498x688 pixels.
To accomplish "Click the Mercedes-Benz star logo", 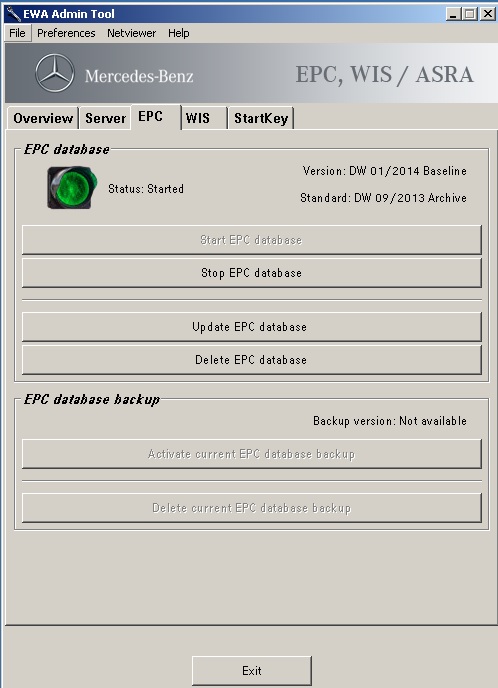I will (55, 73).
